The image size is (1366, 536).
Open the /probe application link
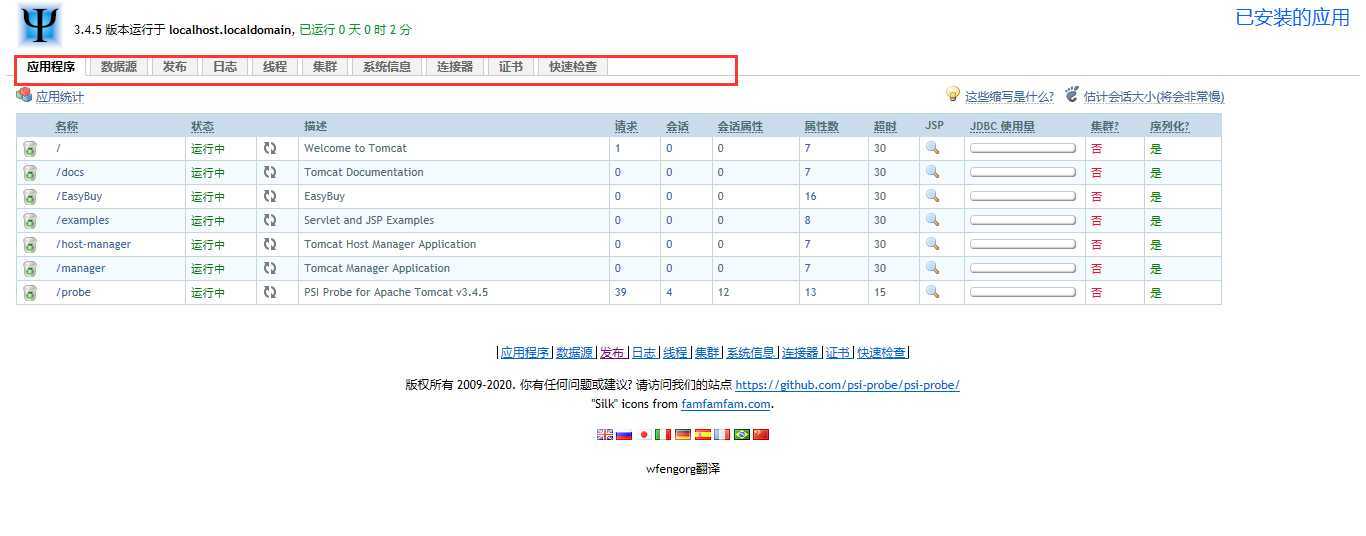(x=74, y=293)
